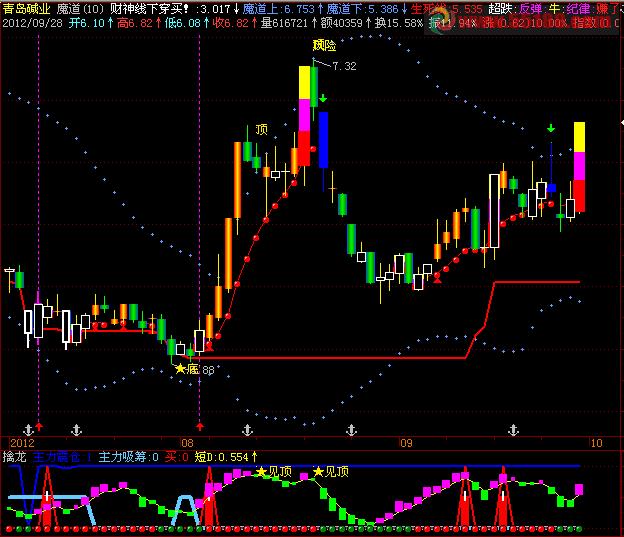Screen dimensions: 624x537
Task: Click green down arrow in late September
Action: [x=551, y=128]
